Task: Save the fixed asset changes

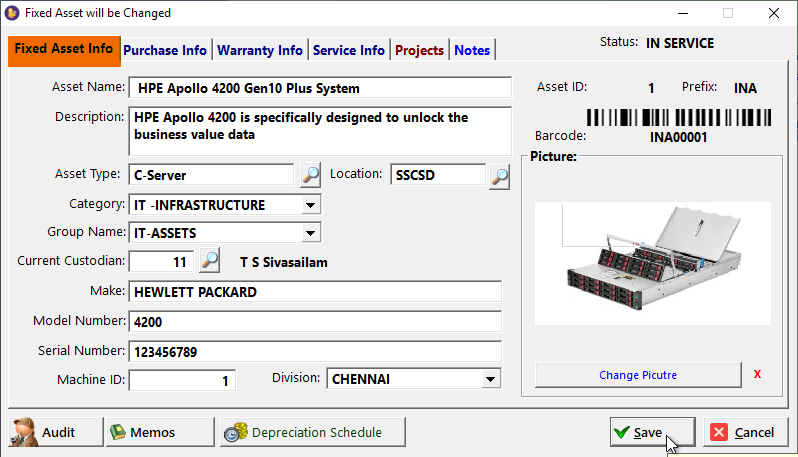Action: coord(652,432)
